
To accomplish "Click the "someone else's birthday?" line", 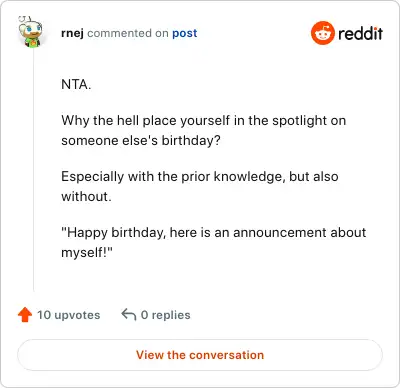I will (x=141, y=140).
